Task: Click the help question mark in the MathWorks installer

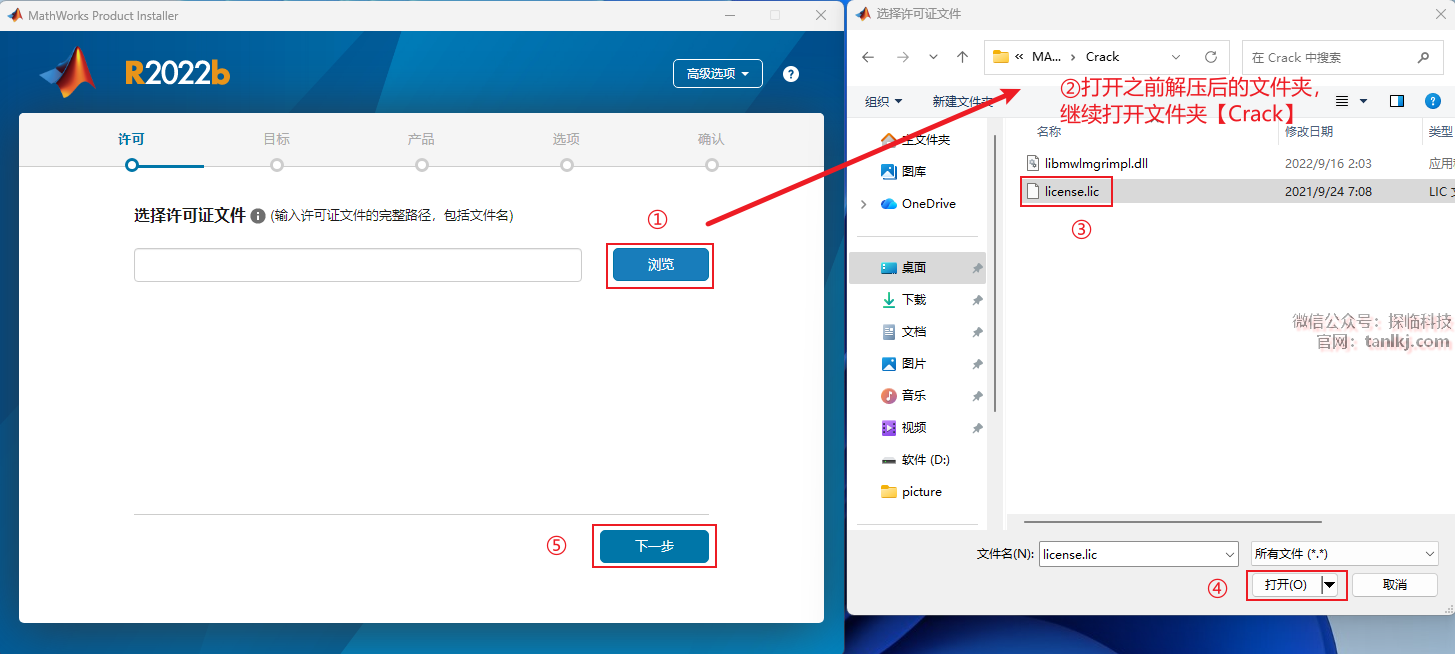Action: (791, 74)
